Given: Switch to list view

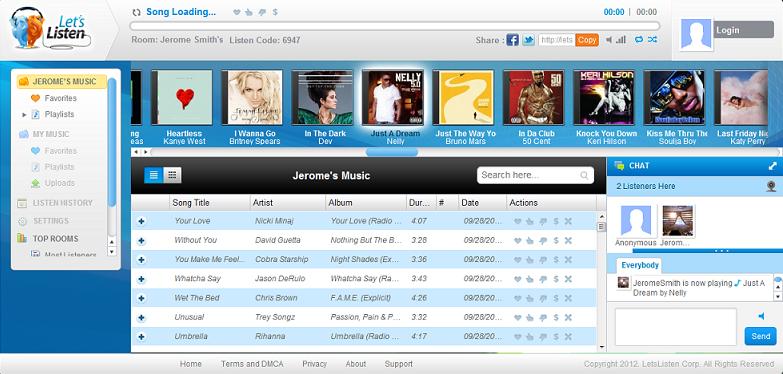Looking at the screenshot, I should point(154,175).
